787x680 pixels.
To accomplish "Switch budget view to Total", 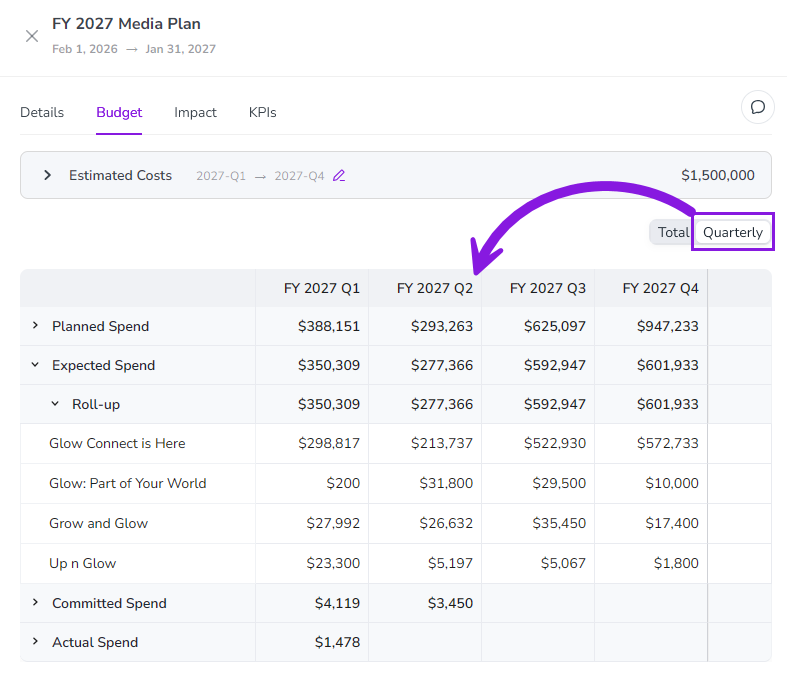I will point(673,232).
